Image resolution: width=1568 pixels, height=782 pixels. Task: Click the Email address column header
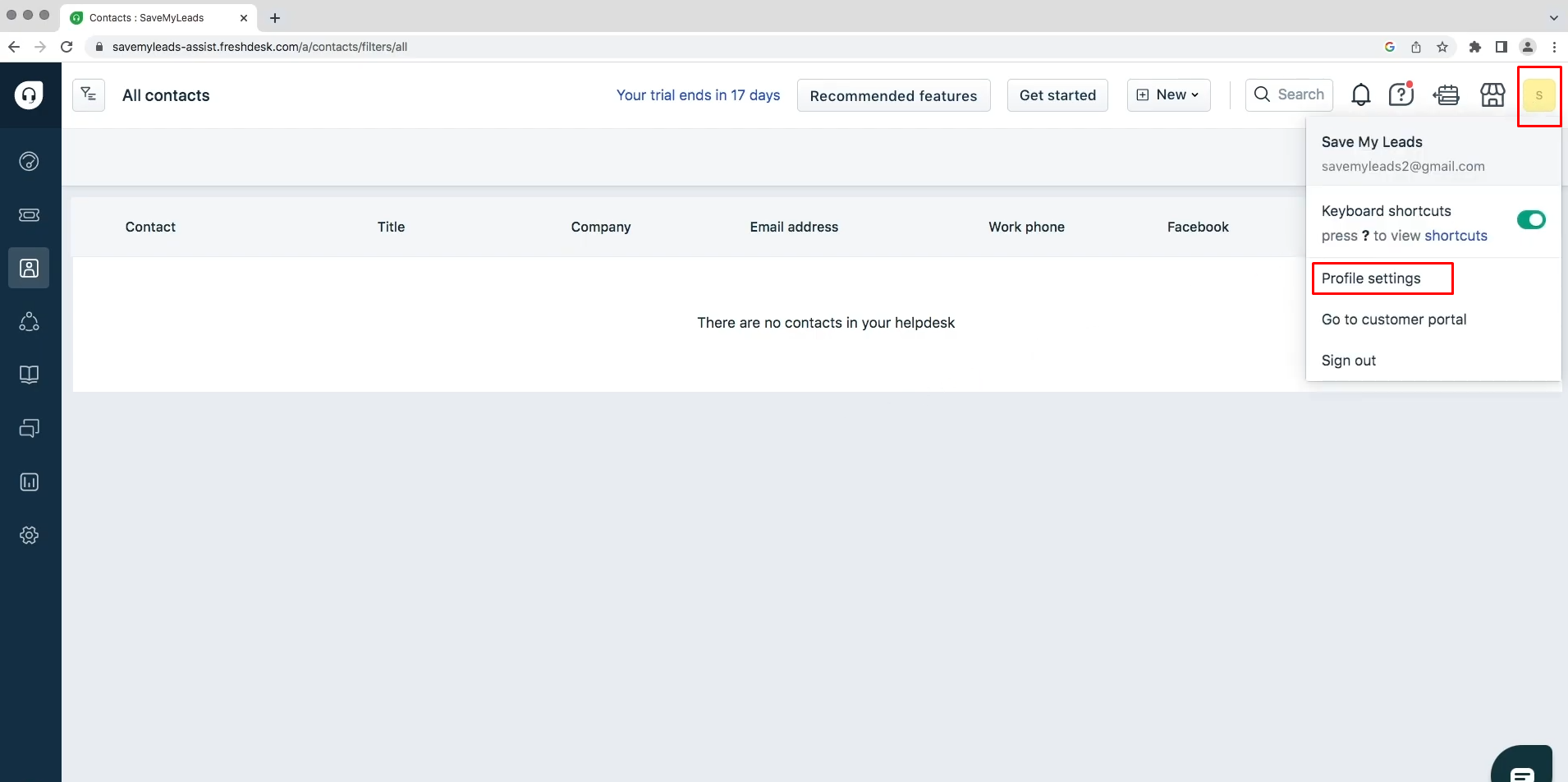(794, 227)
